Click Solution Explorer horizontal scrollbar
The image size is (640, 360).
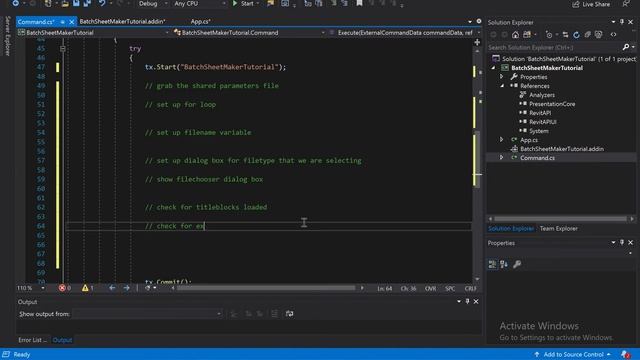[x=561, y=219]
